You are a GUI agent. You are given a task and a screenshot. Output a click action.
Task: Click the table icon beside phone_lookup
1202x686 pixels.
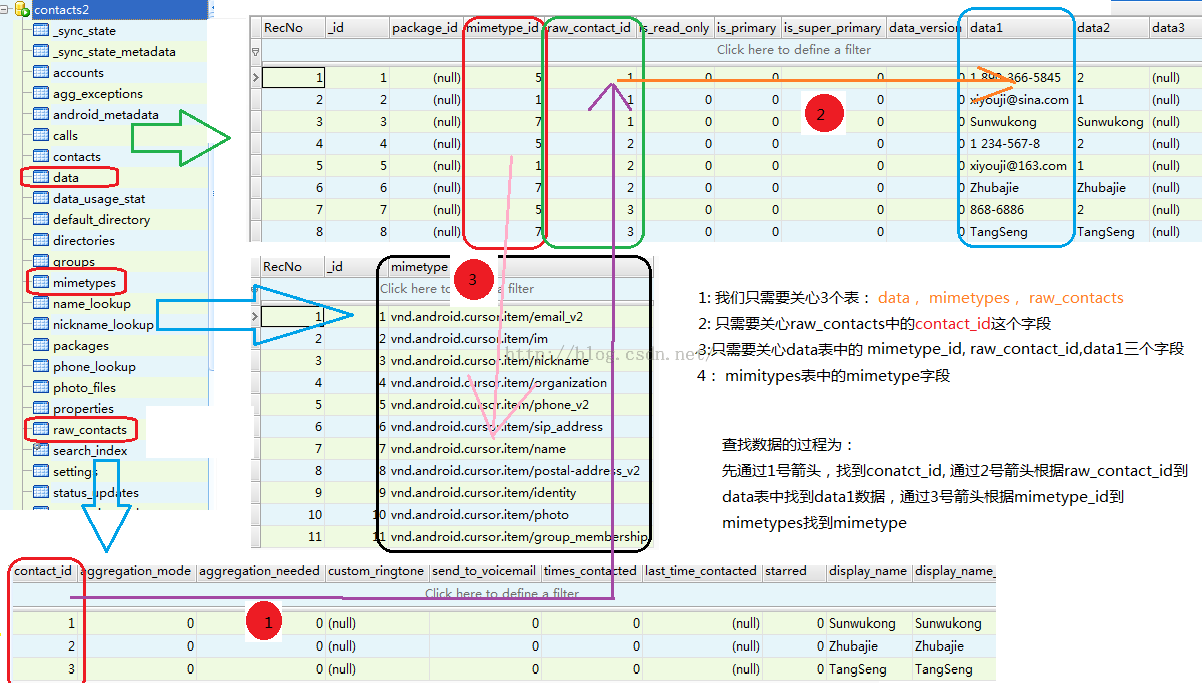(40, 367)
